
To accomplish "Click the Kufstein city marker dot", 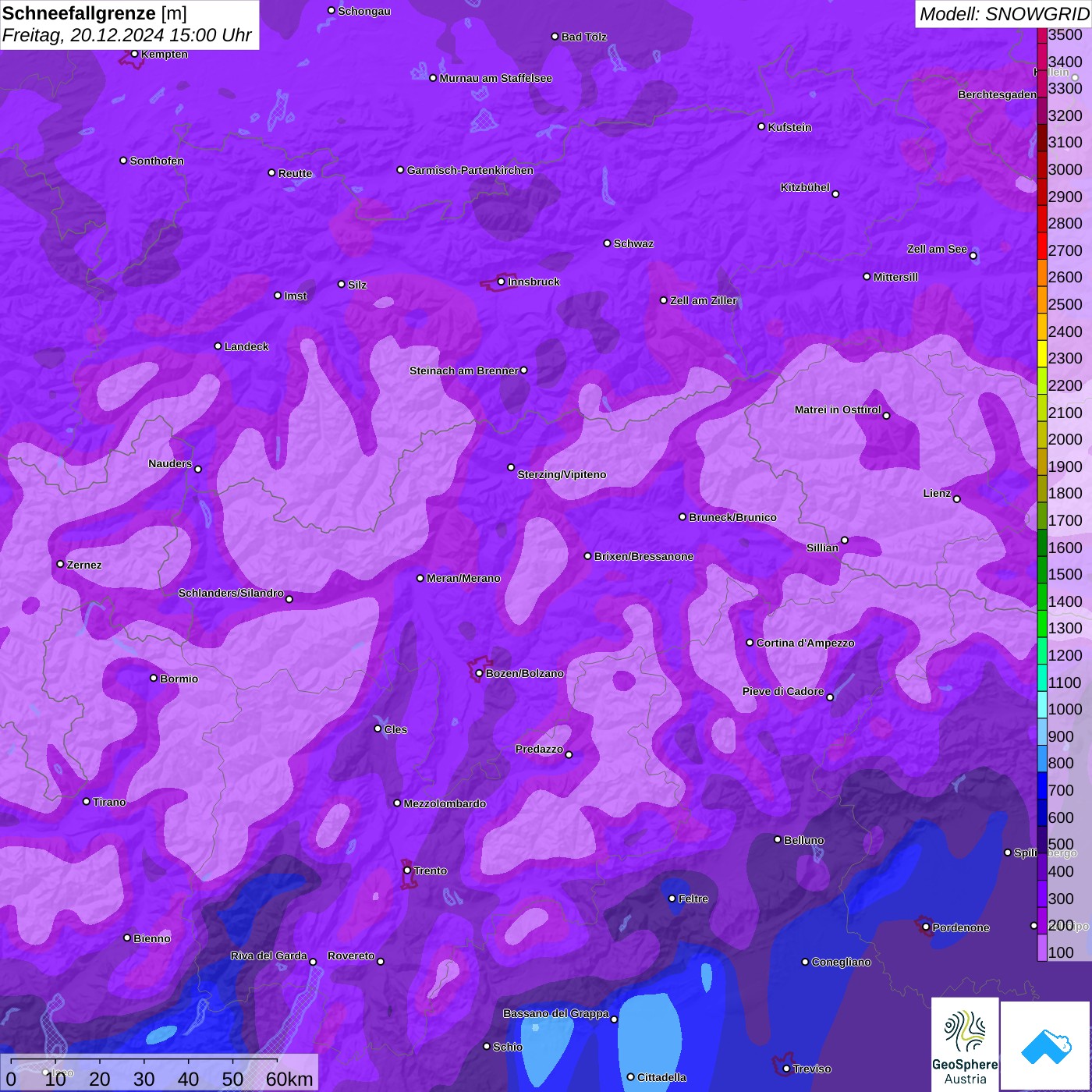I will (762, 126).
